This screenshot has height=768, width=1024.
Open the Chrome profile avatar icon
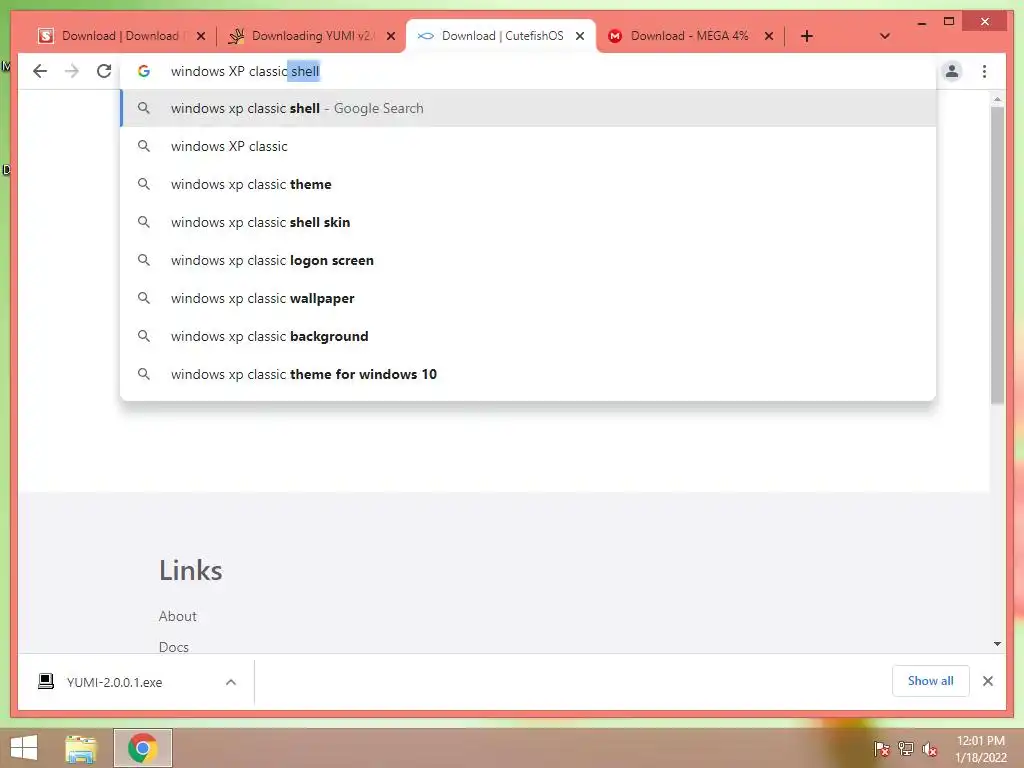tap(952, 71)
